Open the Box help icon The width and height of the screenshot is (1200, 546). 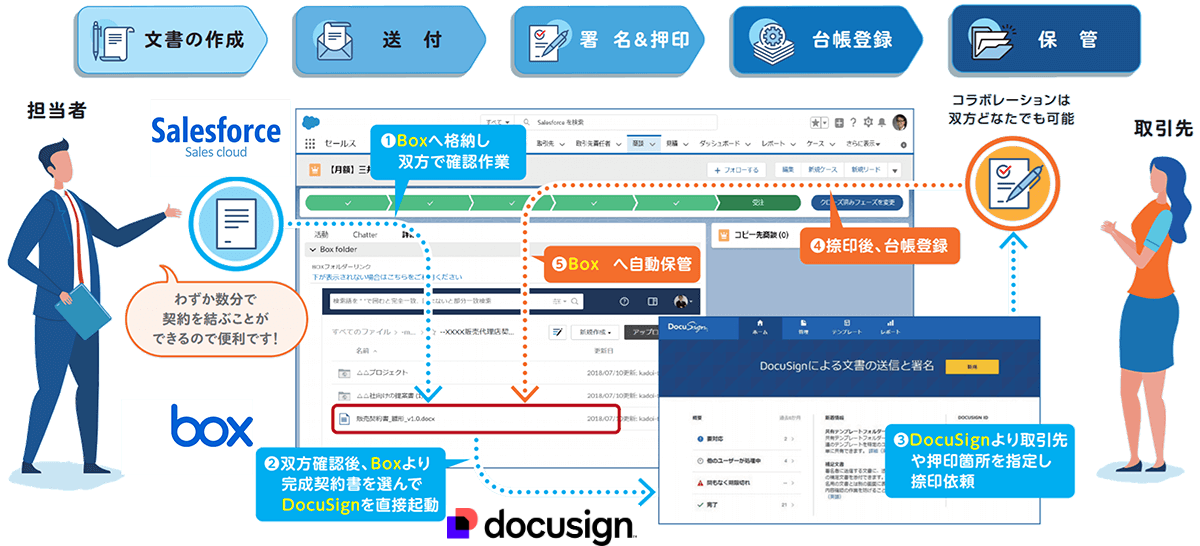click(624, 301)
